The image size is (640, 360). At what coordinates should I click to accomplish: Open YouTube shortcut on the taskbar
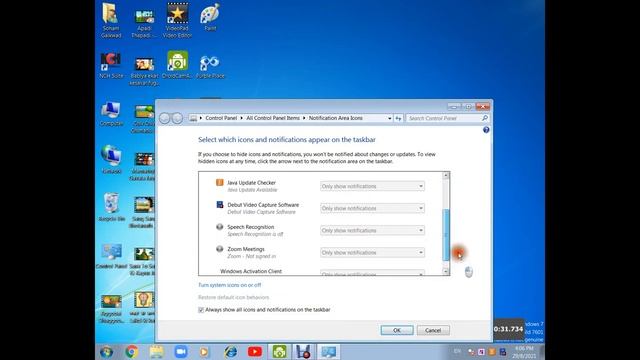click(255, 351)
